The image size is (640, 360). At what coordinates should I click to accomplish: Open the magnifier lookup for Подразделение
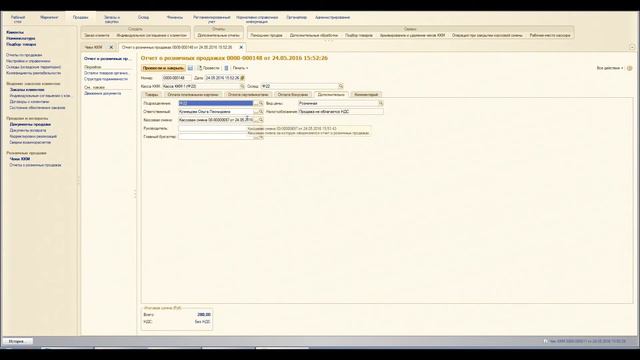point(261,103)
